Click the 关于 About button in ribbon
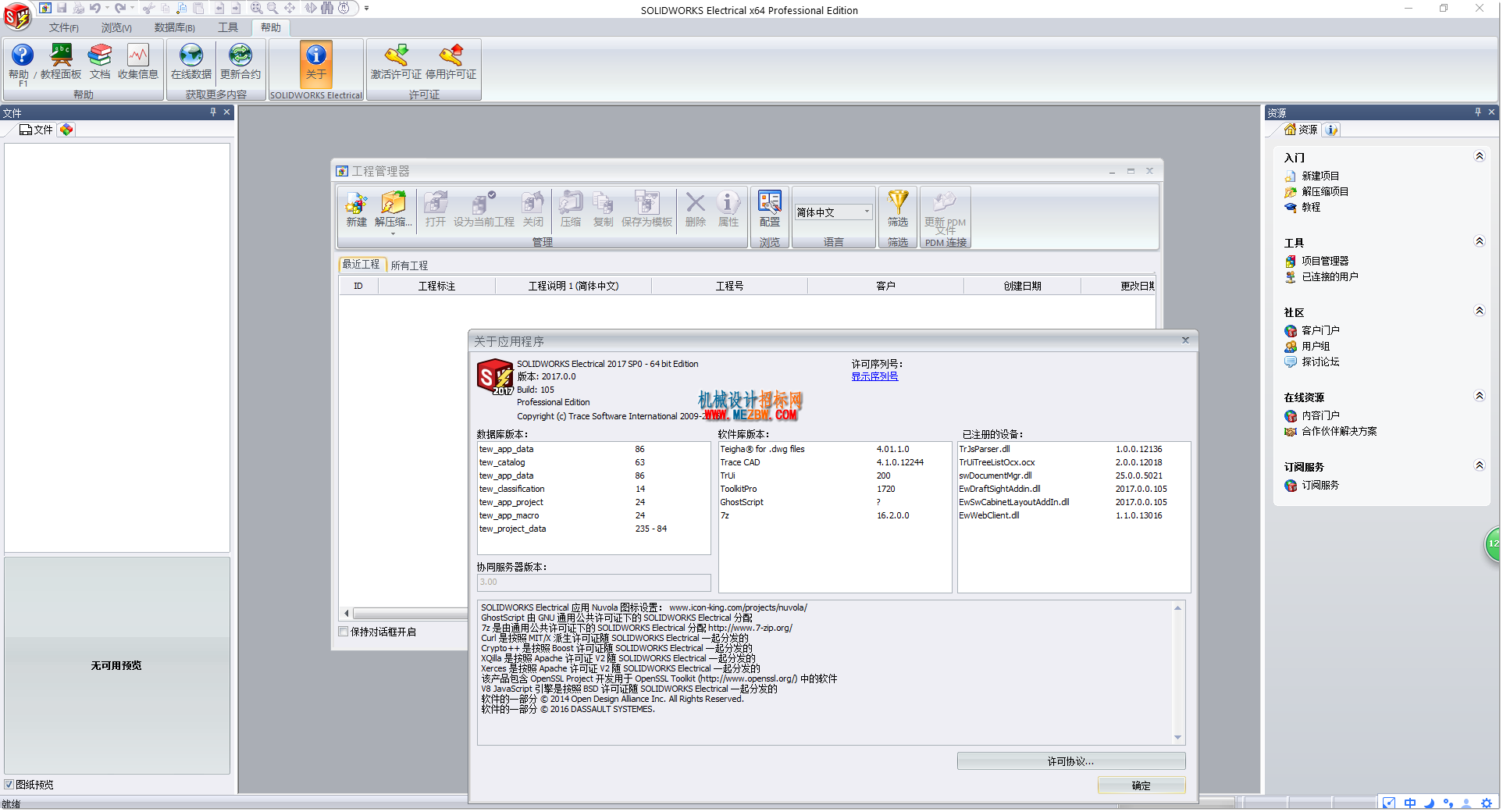 click(x=316, y=62)
